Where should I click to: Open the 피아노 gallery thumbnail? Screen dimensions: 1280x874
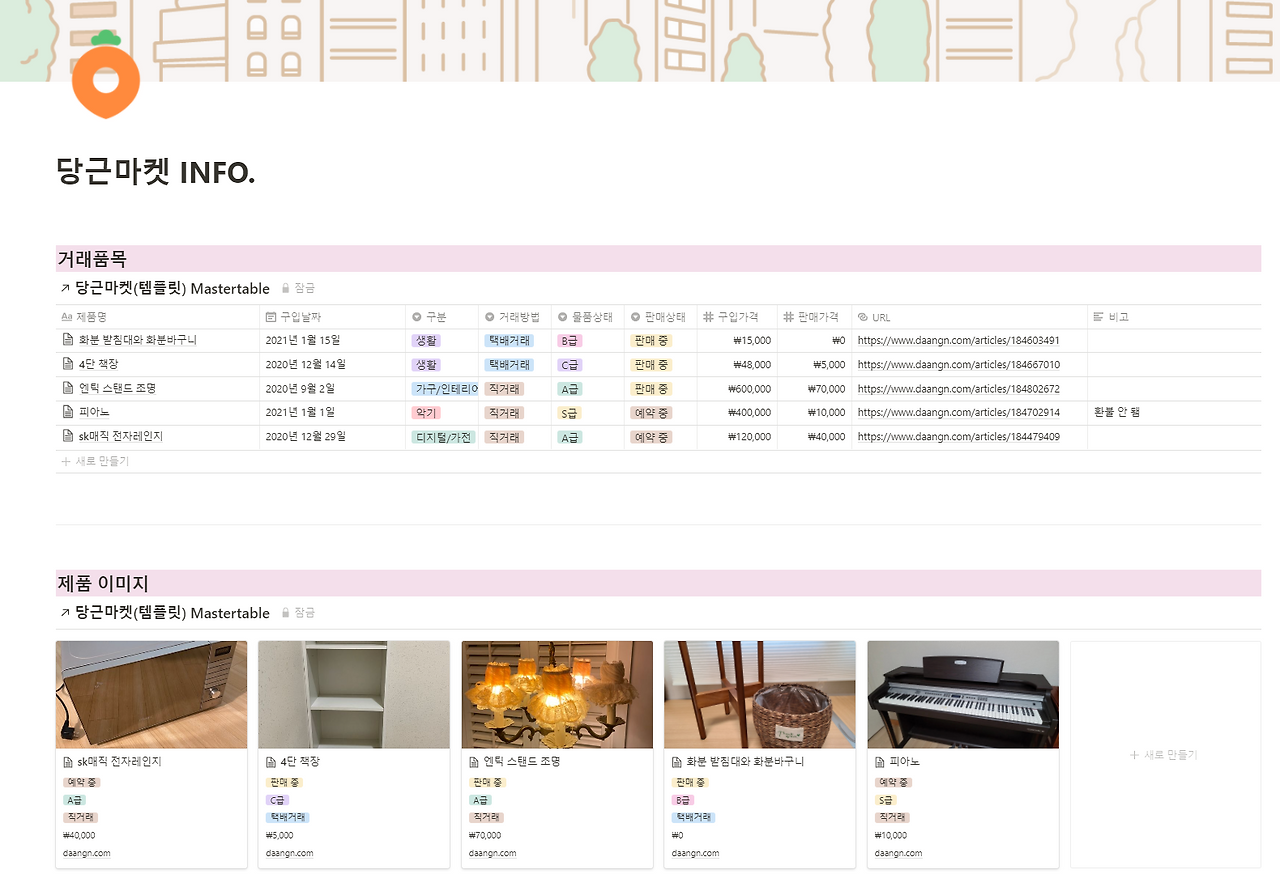point(963,695)
